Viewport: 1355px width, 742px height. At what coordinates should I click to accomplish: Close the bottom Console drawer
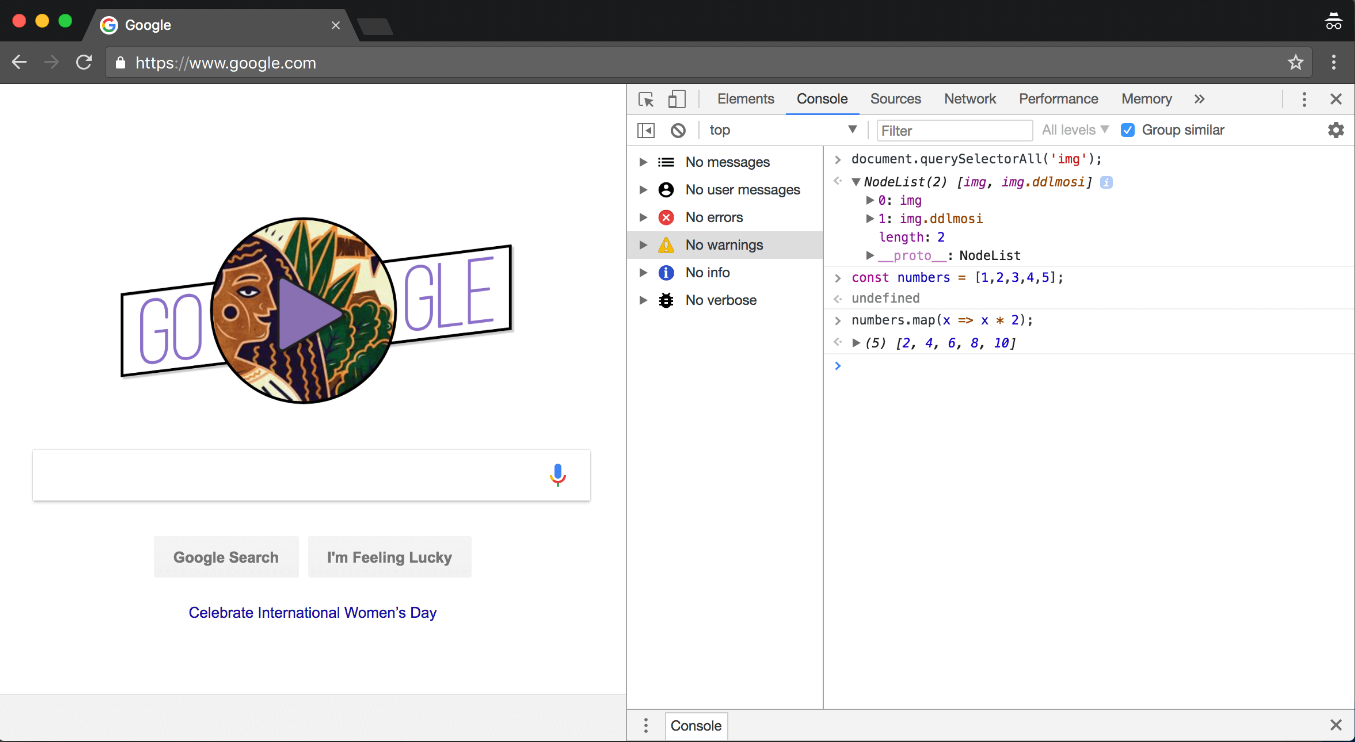coord(1336,725)
